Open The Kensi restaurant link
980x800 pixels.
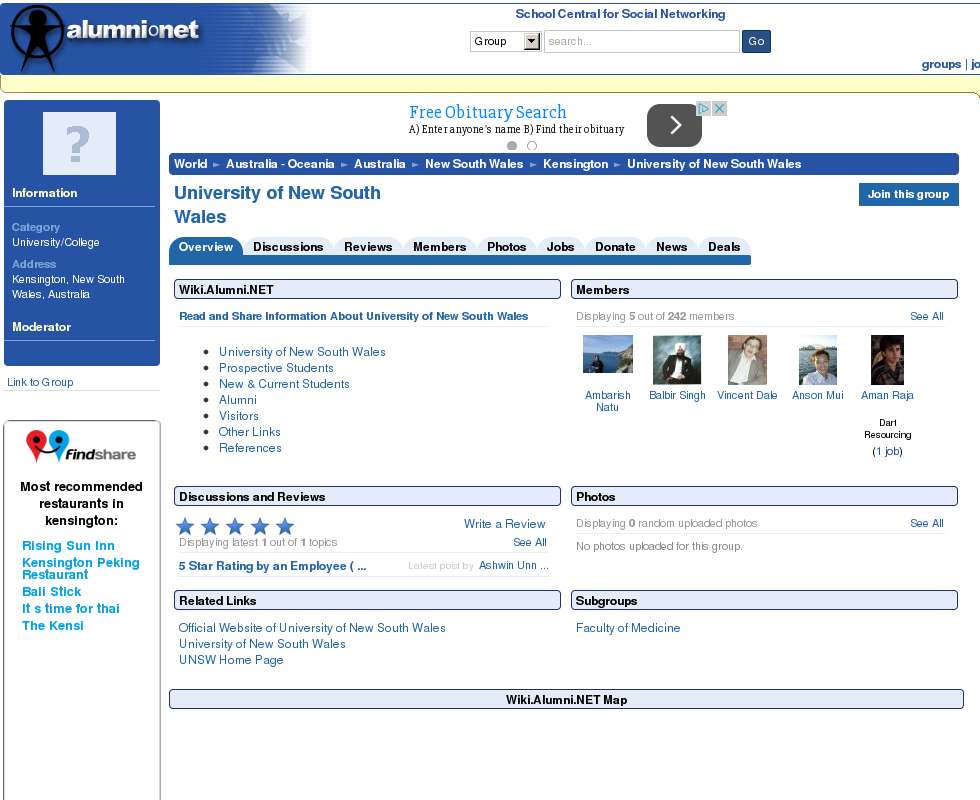click(x=52, y=626)
